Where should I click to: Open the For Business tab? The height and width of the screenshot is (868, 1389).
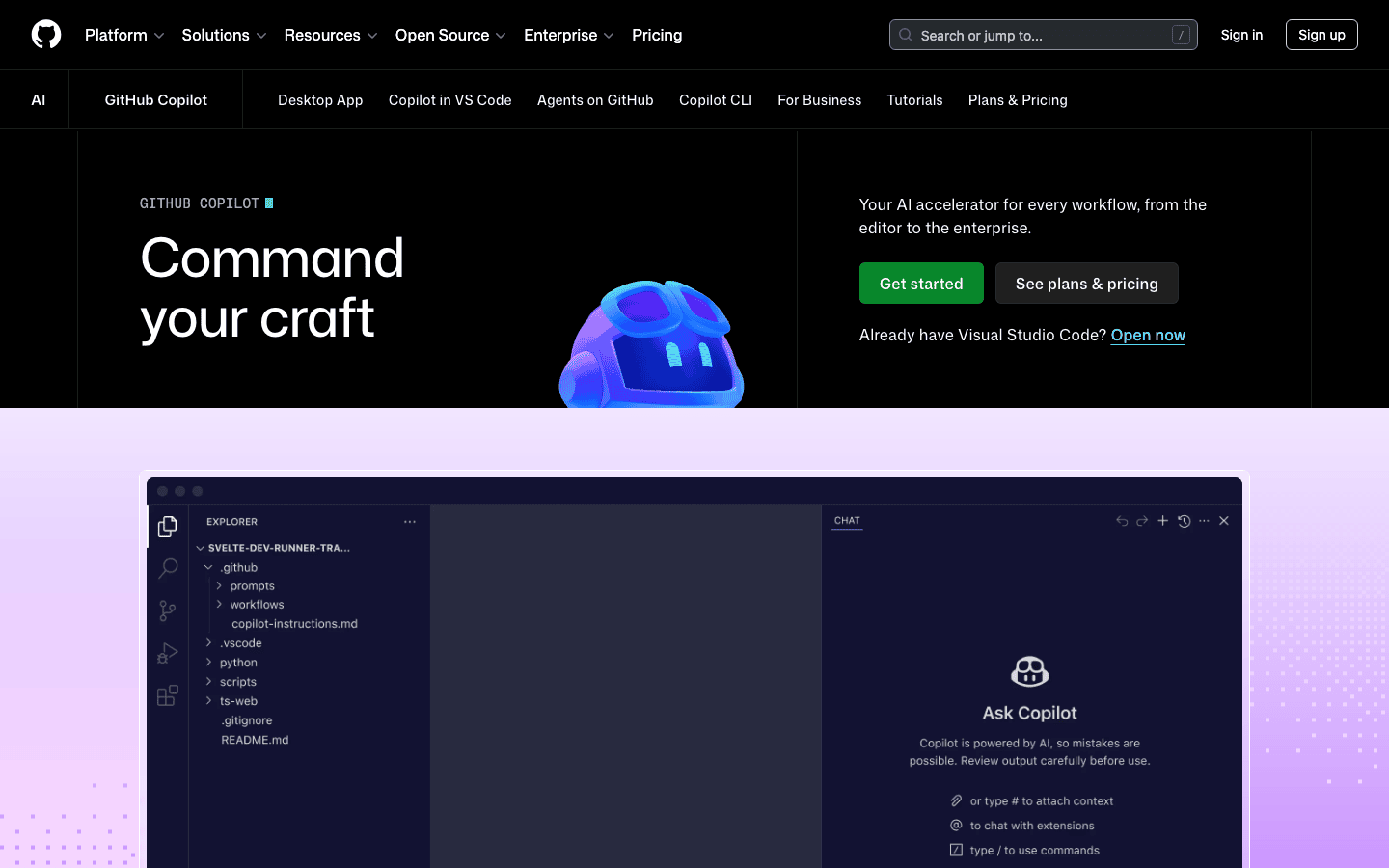tap(820, 100)
